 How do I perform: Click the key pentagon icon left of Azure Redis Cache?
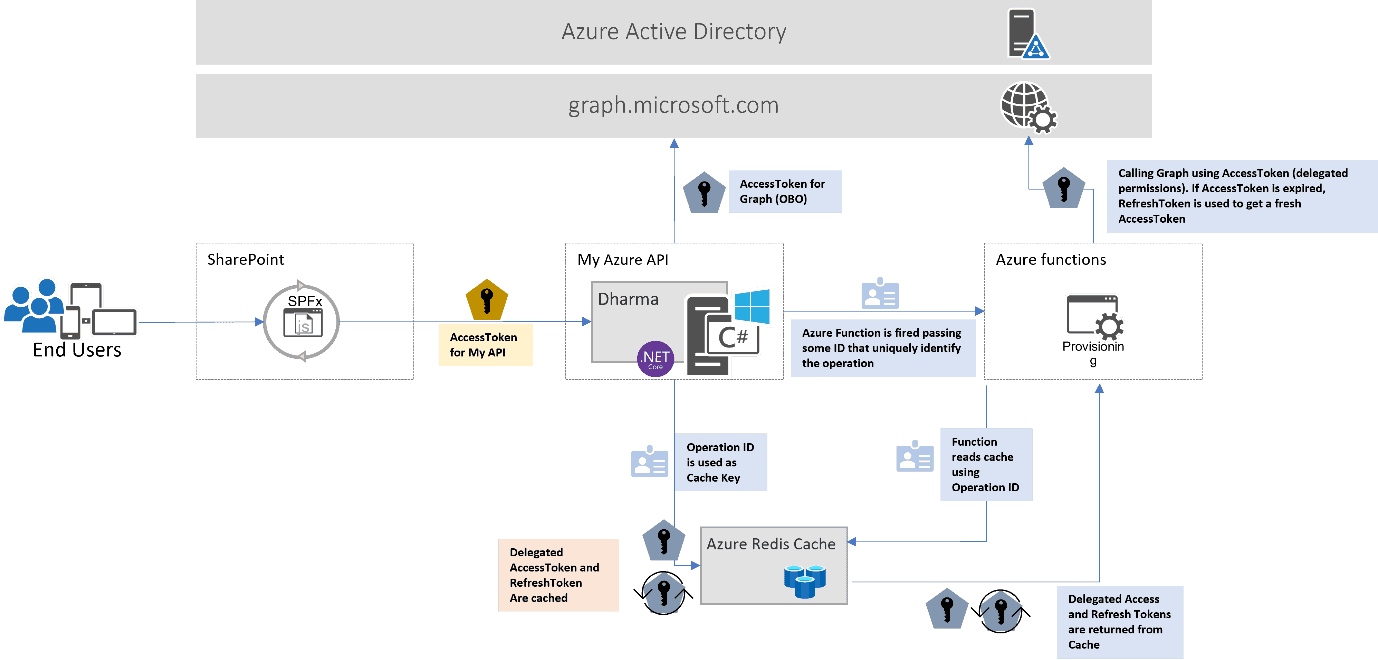point(663,541)
